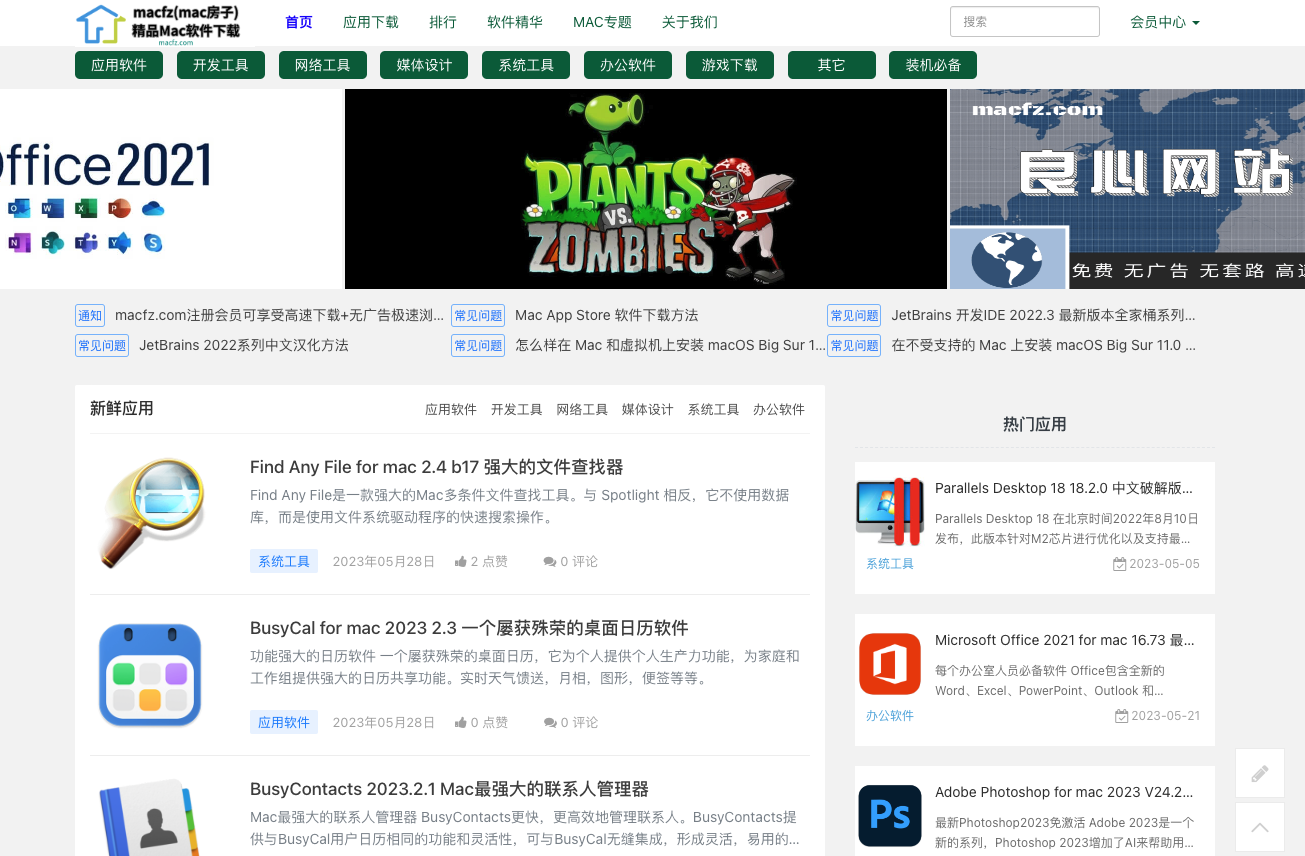
Task: Click calendar icon beside 2023-05-05
Action: (1120, 564)
